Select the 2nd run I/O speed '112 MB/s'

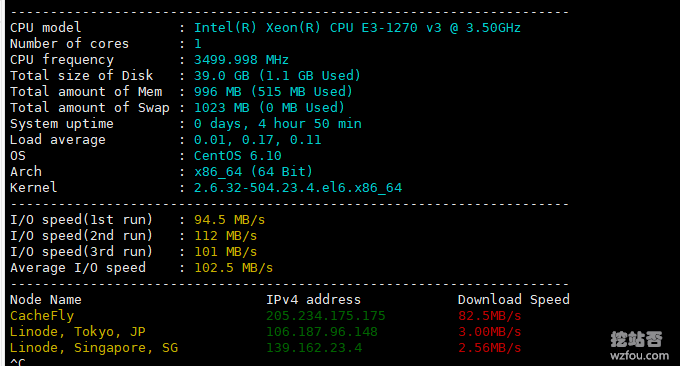[226, 236]
